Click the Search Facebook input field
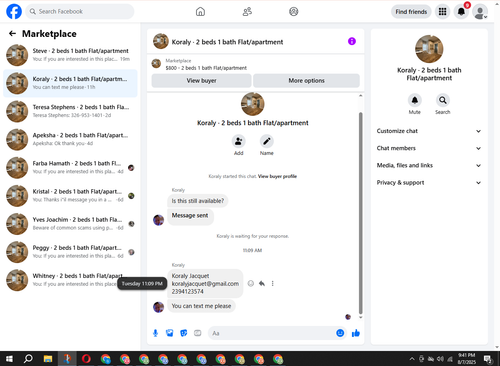Screen dimensions: 500x366 (x=80, y=11)
